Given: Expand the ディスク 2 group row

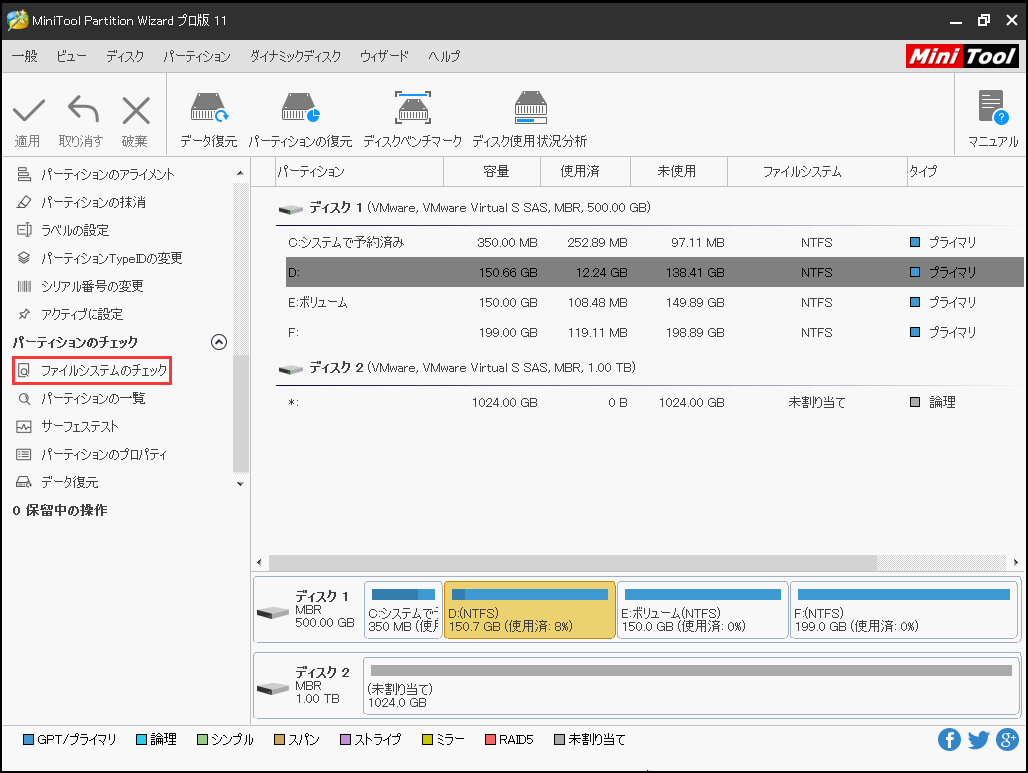Looking at the screenshot, I should [x=291, y=369].
